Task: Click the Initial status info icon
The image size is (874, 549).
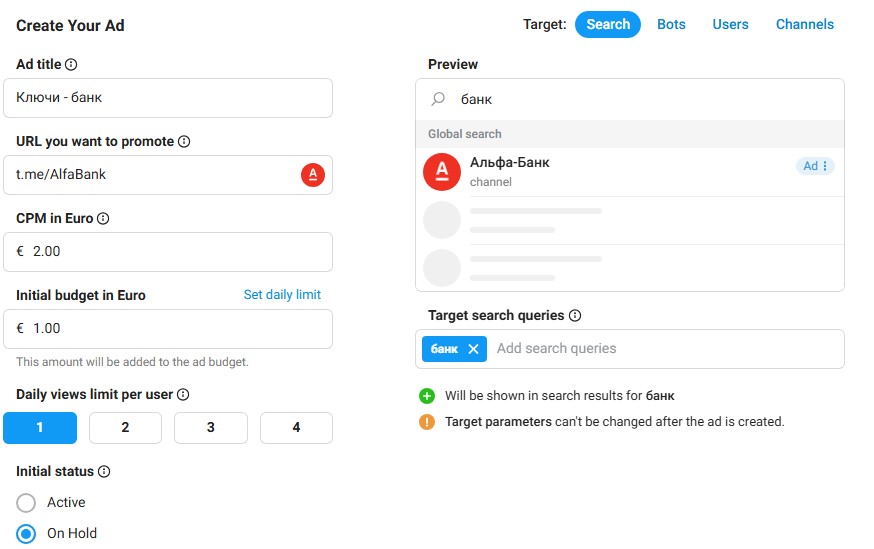Action: tap(104, 471)
